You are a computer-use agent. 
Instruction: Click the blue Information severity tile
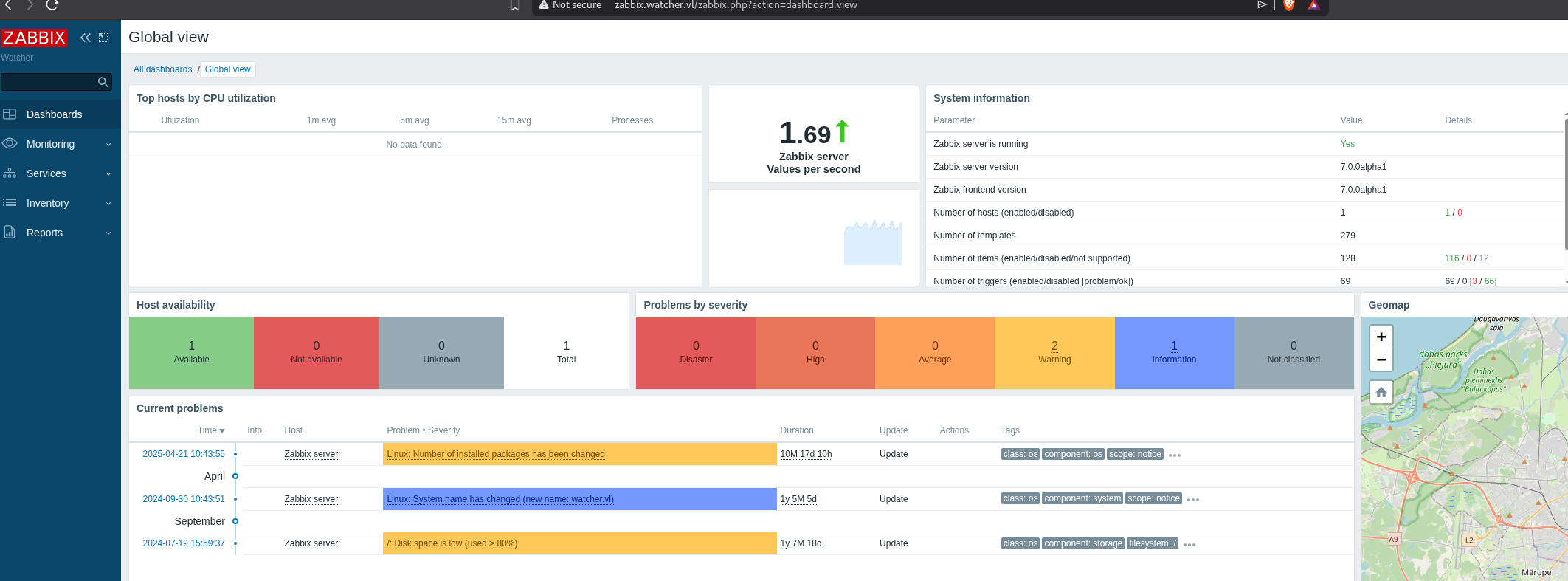tap(1174, 353)
